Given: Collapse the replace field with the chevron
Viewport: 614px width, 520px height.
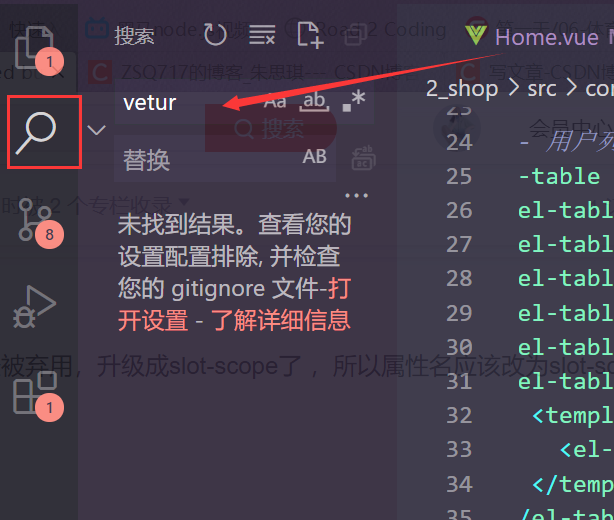Looking at the screenshot, I should click(x=96, y=130).
